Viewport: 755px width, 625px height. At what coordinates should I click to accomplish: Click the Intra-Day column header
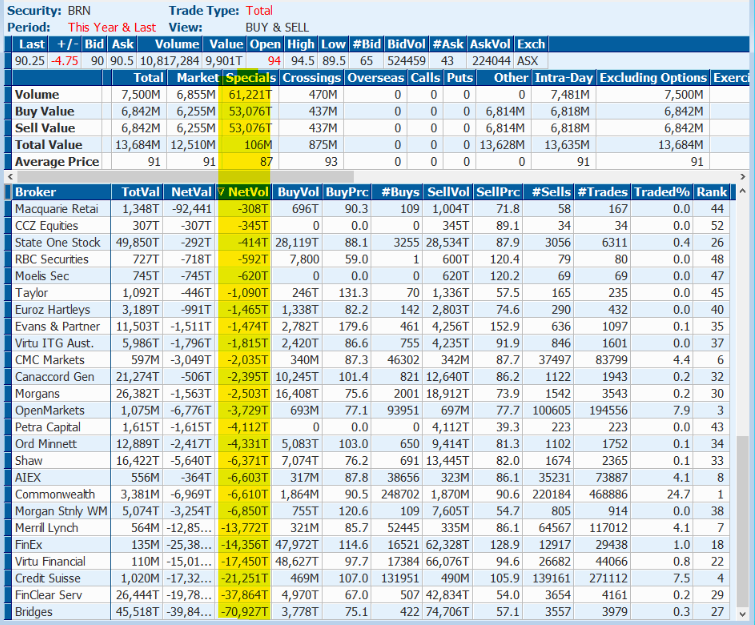[x=564, y=78]
